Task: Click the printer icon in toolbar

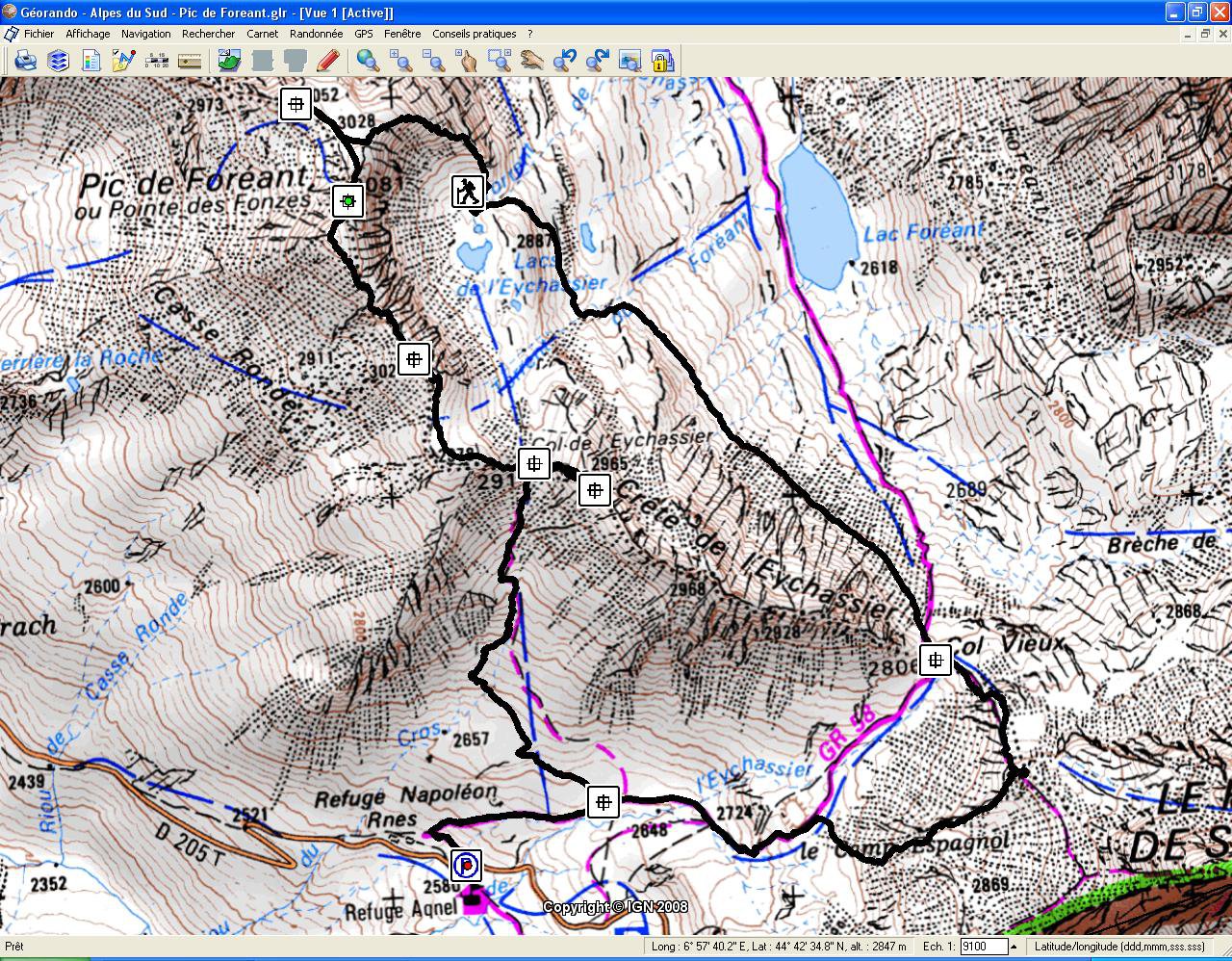Action: [x=25, y=62]
